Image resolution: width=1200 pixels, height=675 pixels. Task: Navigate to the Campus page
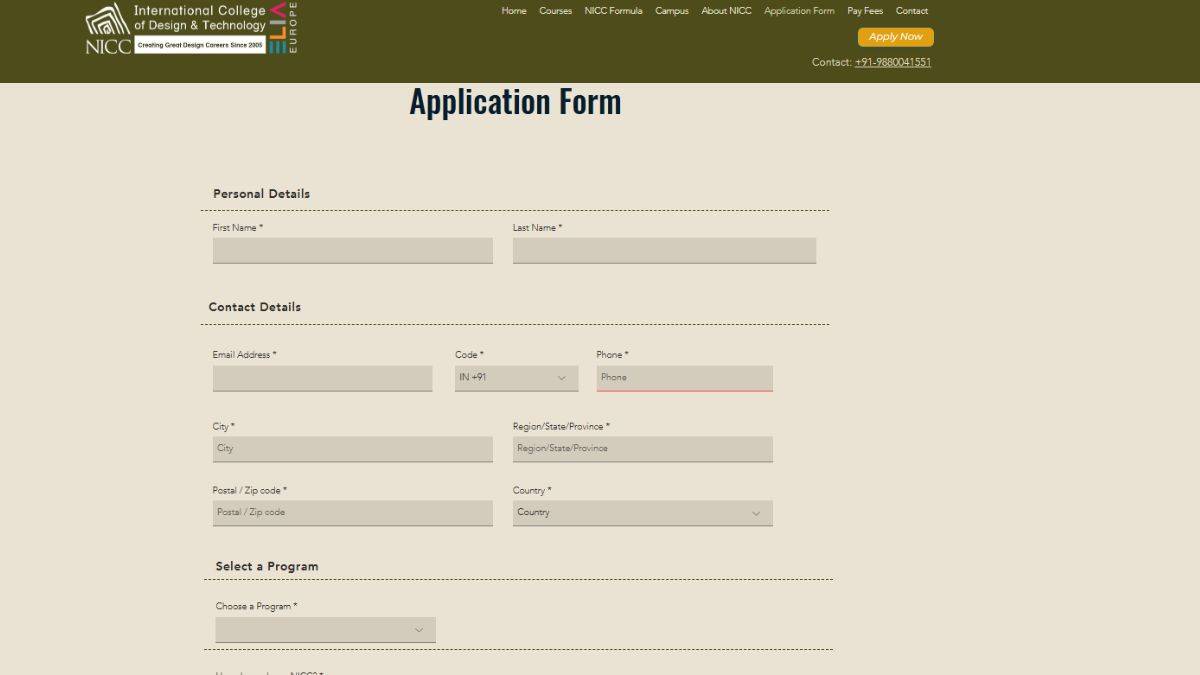pos(671,11)
